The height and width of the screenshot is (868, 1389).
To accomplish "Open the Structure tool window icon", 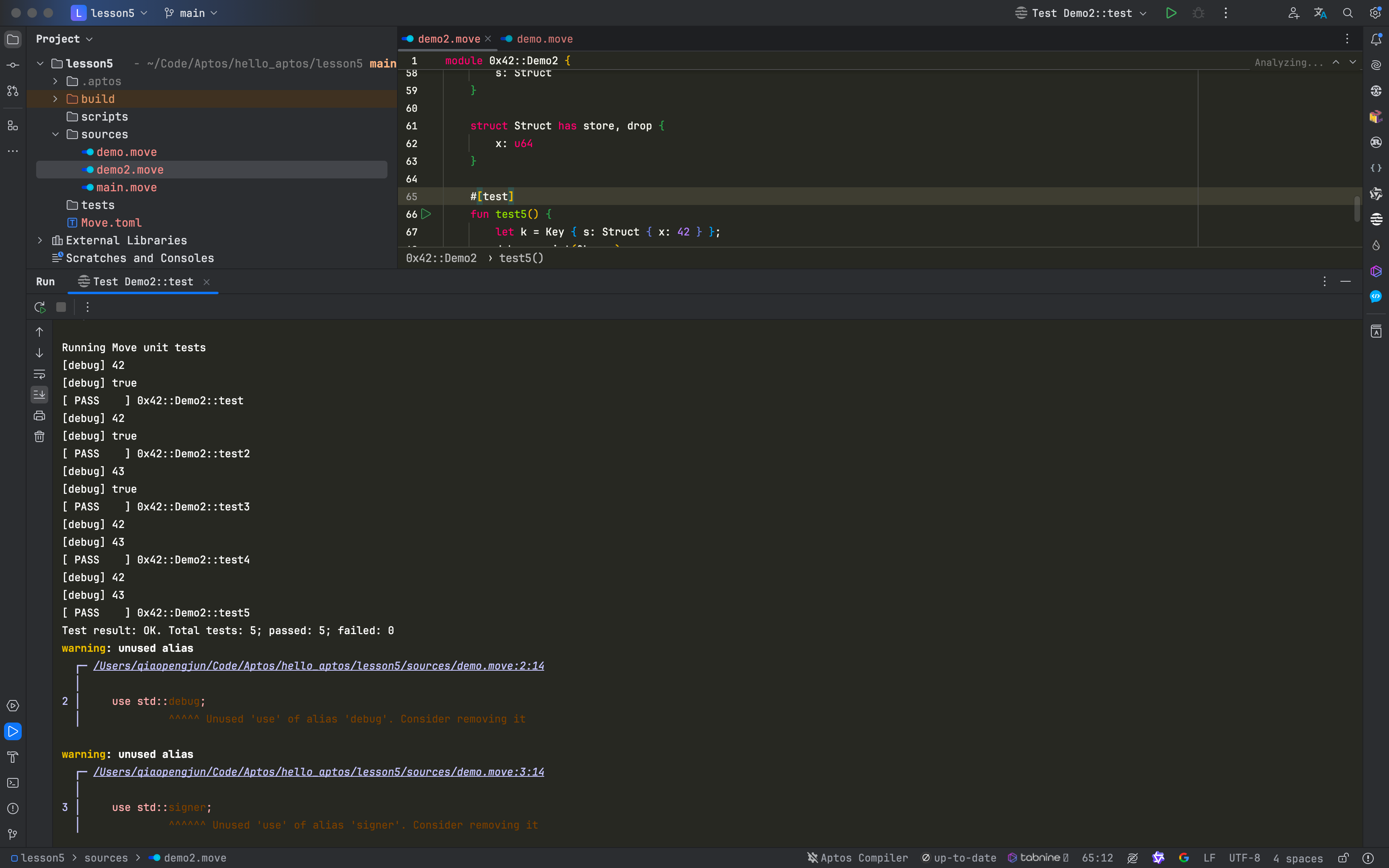I will (12, 126).
